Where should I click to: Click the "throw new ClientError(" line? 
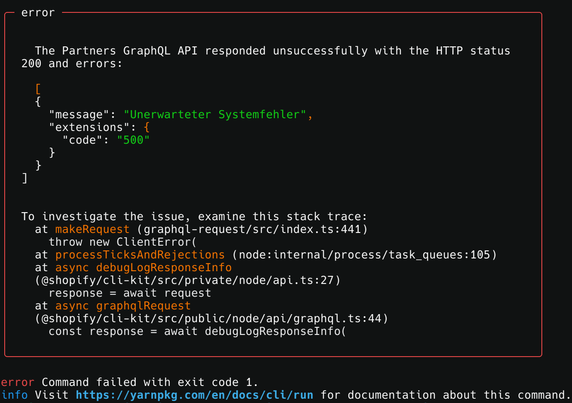pyautogui.click(x=123, y=242)
